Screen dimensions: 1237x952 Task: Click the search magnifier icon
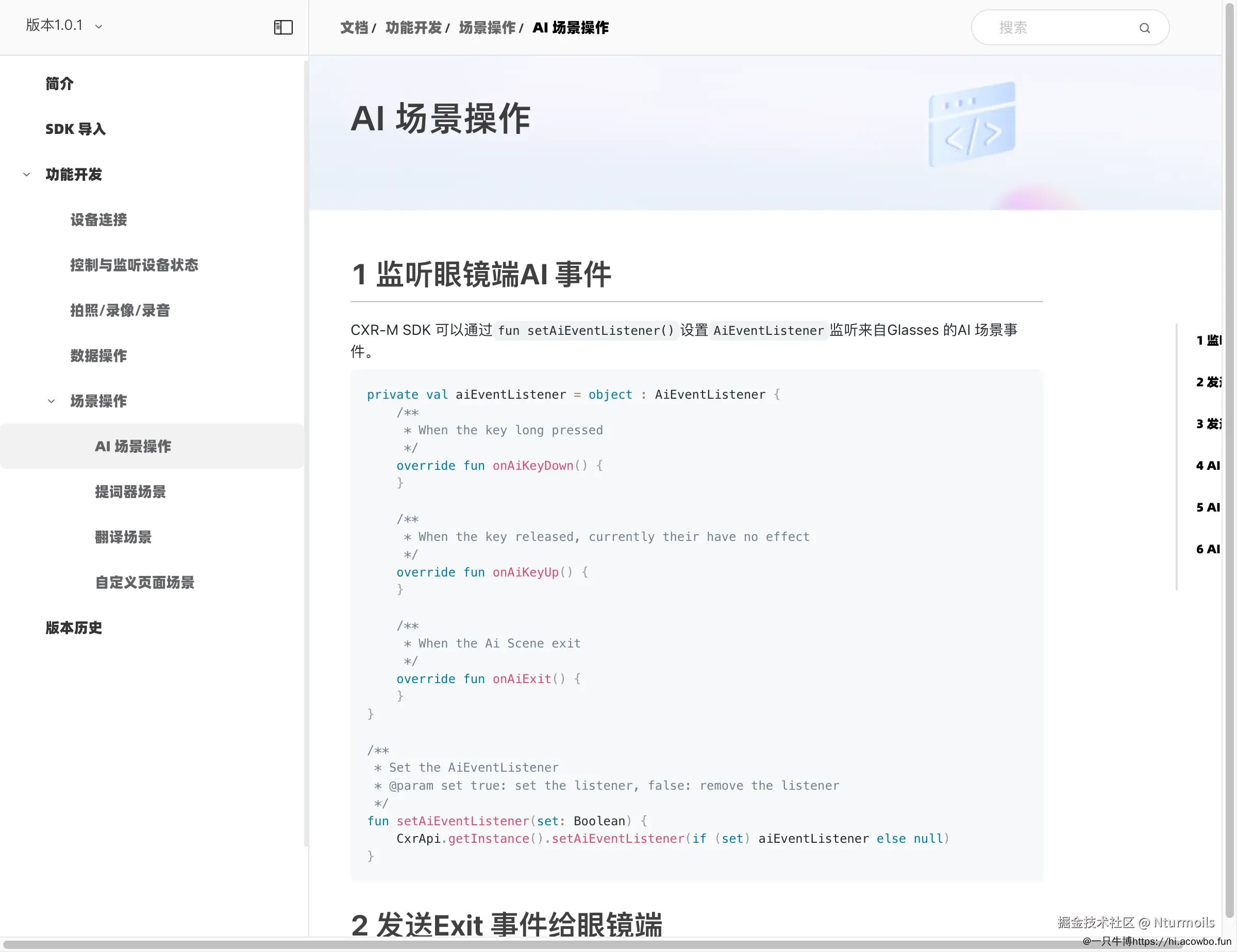click(1144, 28)
